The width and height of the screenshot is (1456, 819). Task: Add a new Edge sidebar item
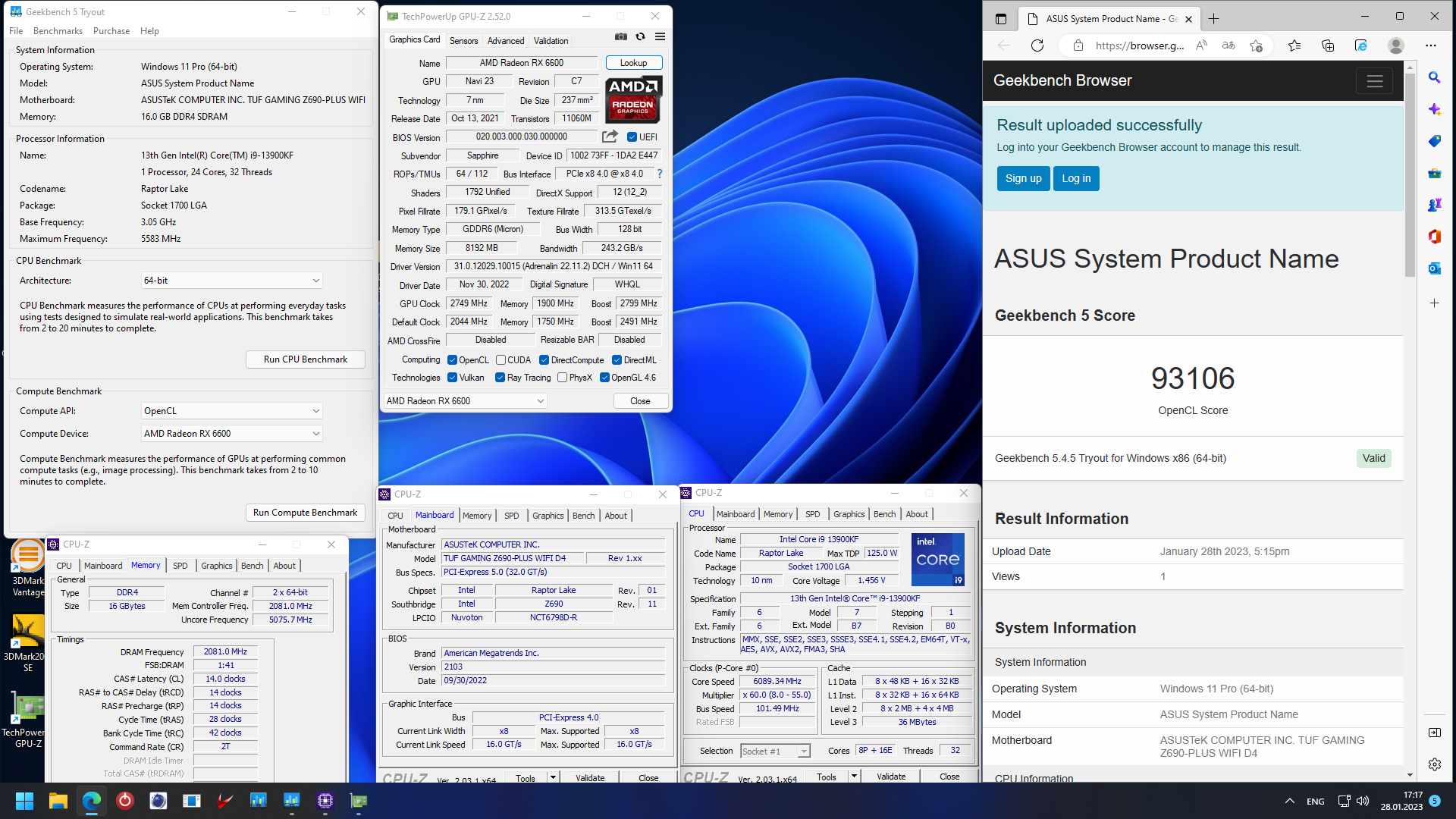click(x=1434, y=303)
